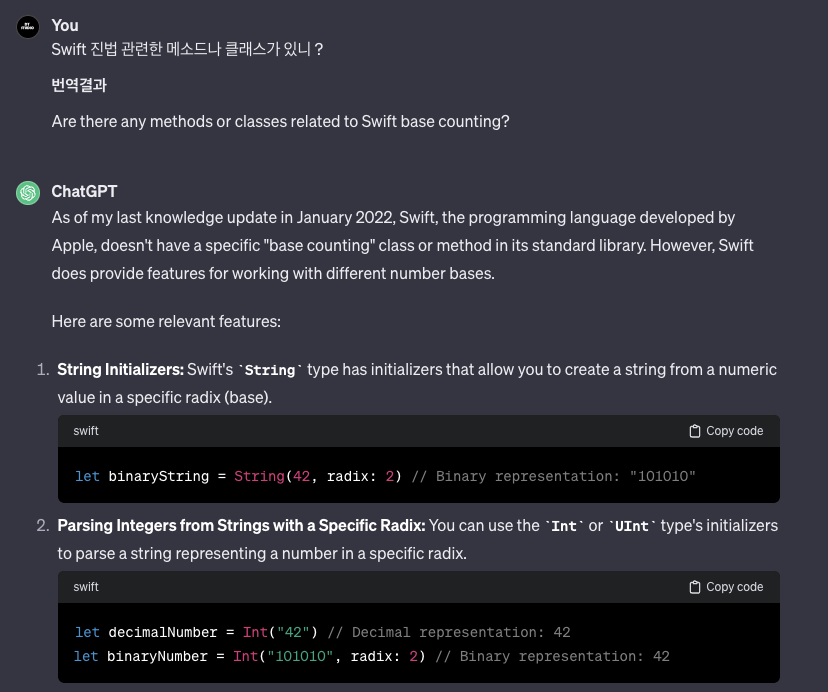Click the 'let binaryNumber = Int("101010"' code line
Image resolution: width=828 pixels, height=692 pixels.
(x=372, y=657)
